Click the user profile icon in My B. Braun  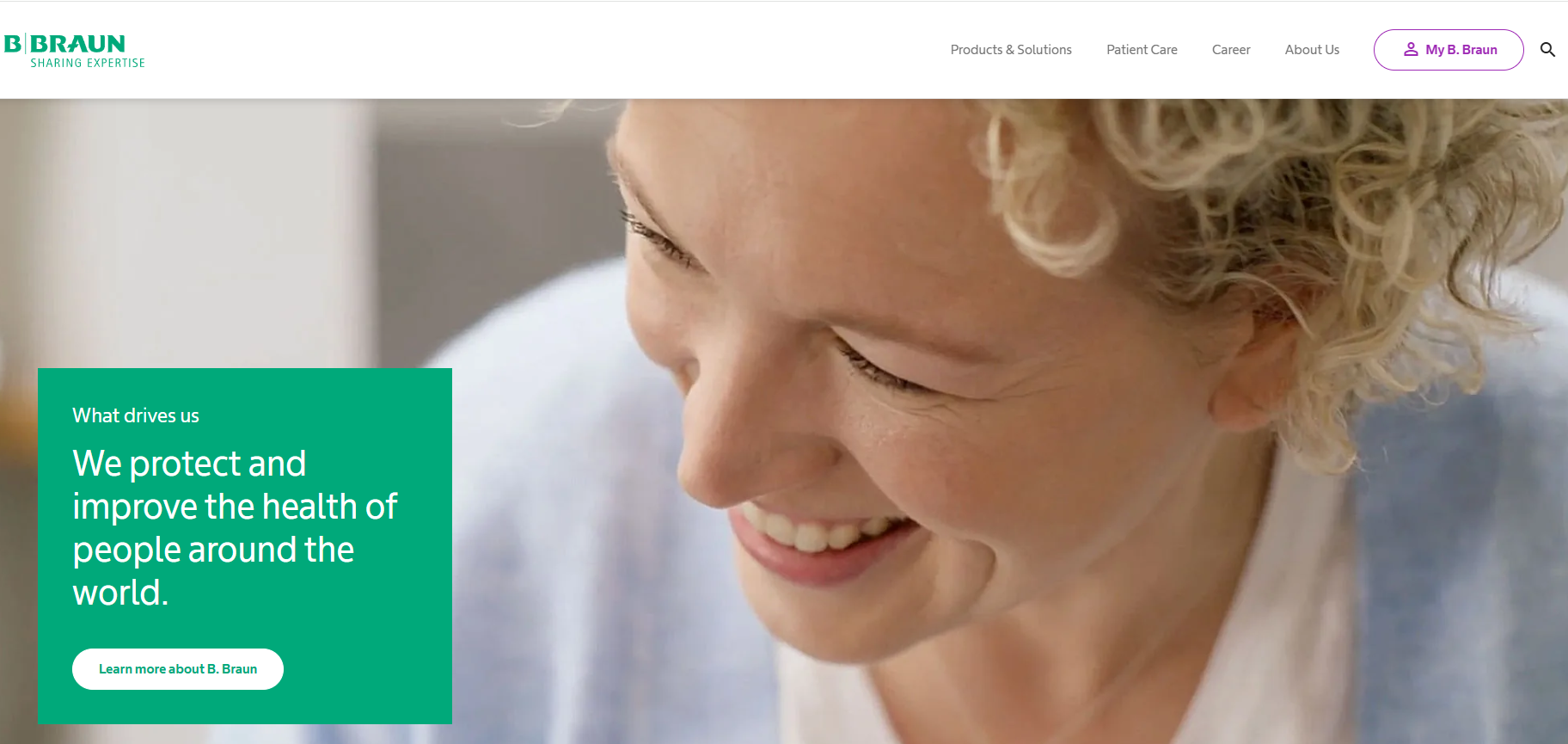tap(1411, 50)
